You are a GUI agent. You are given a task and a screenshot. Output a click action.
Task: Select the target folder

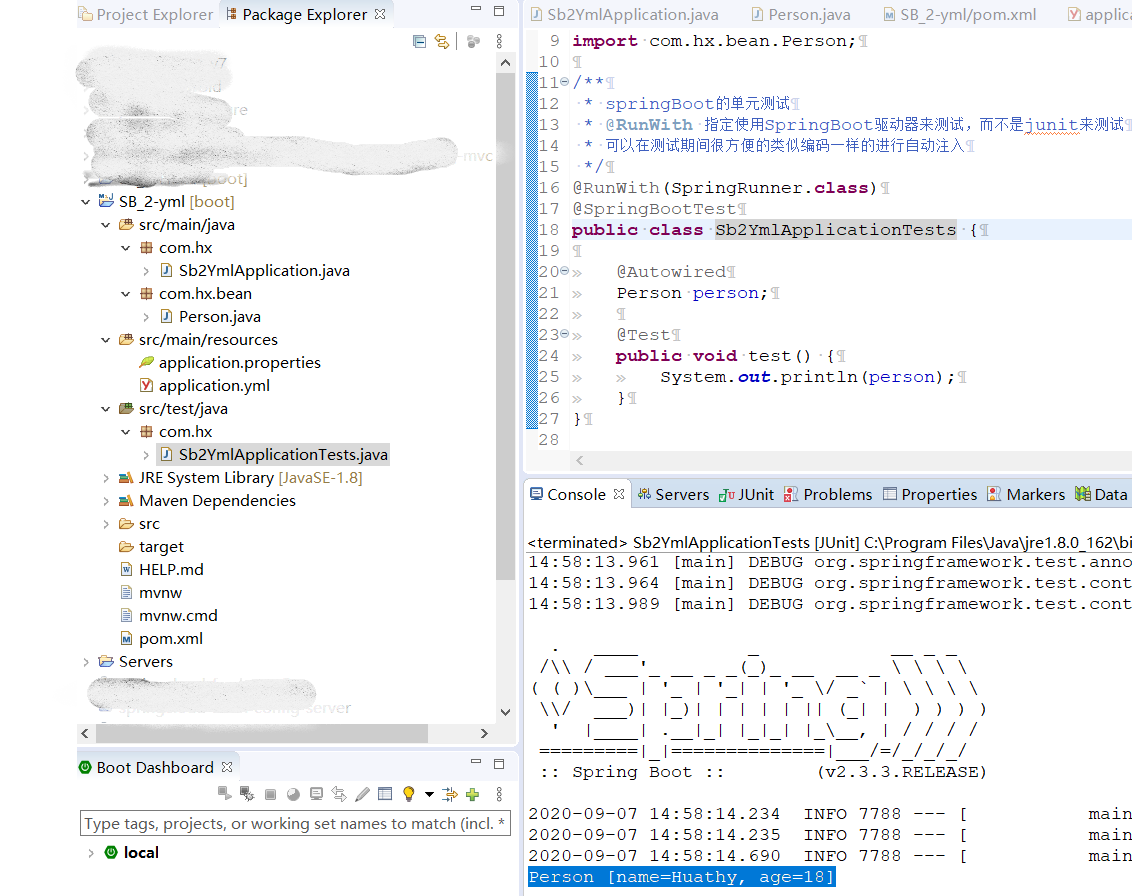(x=152, y=547)
